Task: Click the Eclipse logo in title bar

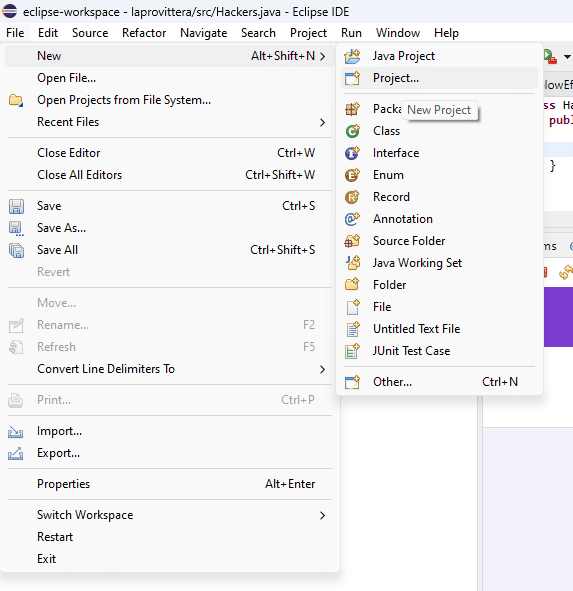Action: coord(9,11)
